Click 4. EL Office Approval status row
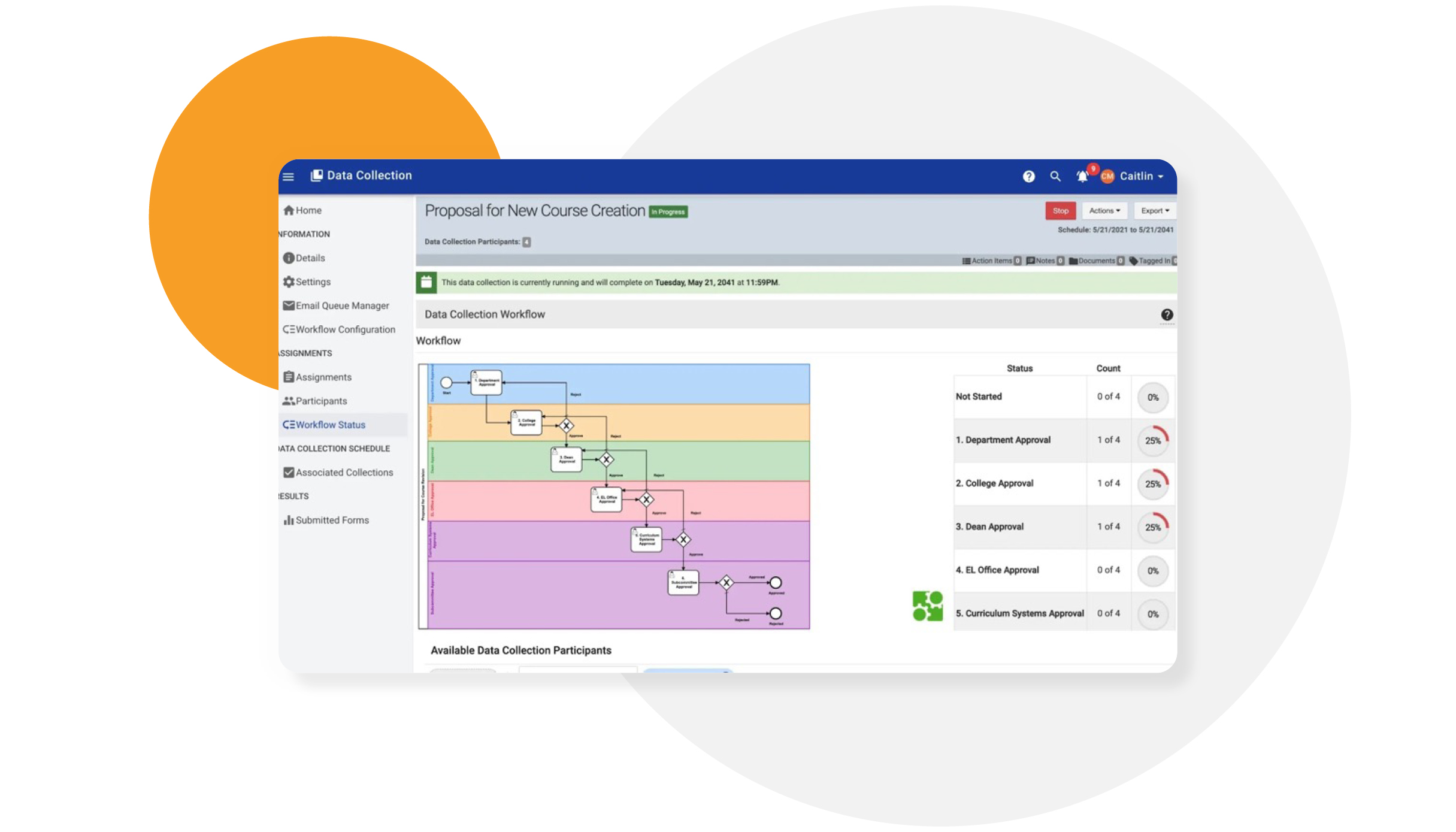1456x832 pixels. 1064,571
